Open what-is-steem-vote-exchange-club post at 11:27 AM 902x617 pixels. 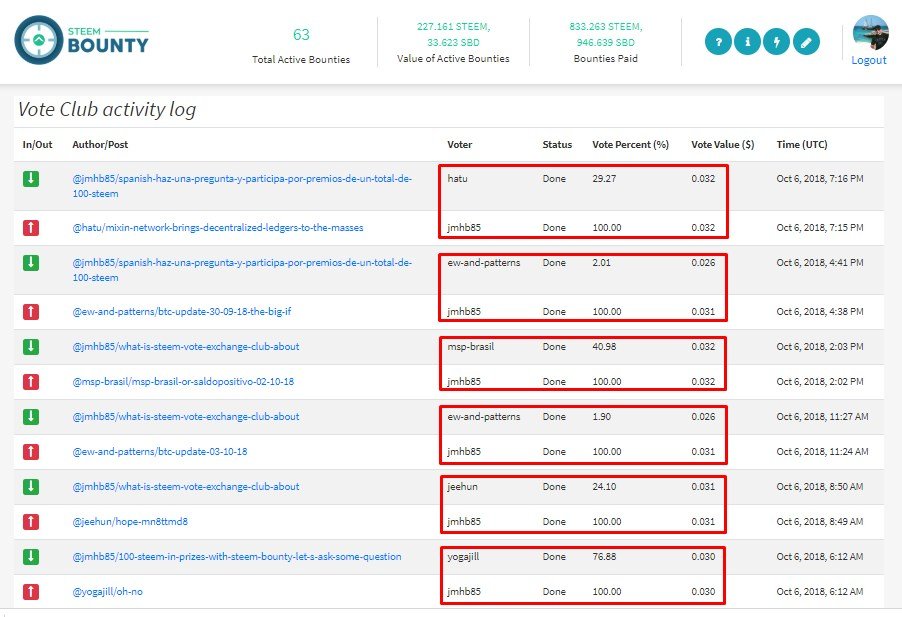(x=186, y=417)
